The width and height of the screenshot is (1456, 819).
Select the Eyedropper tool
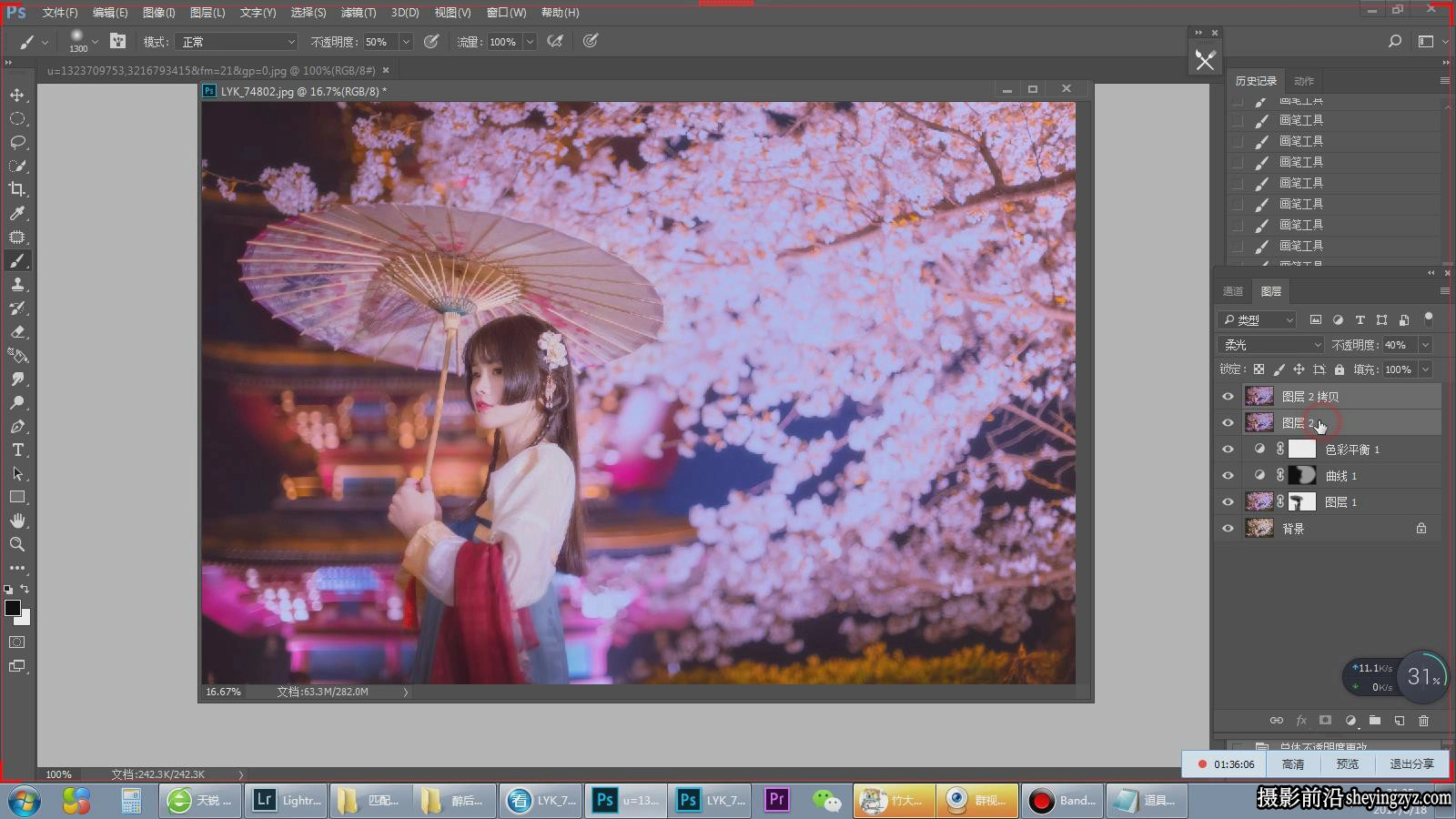coord(17,213)
